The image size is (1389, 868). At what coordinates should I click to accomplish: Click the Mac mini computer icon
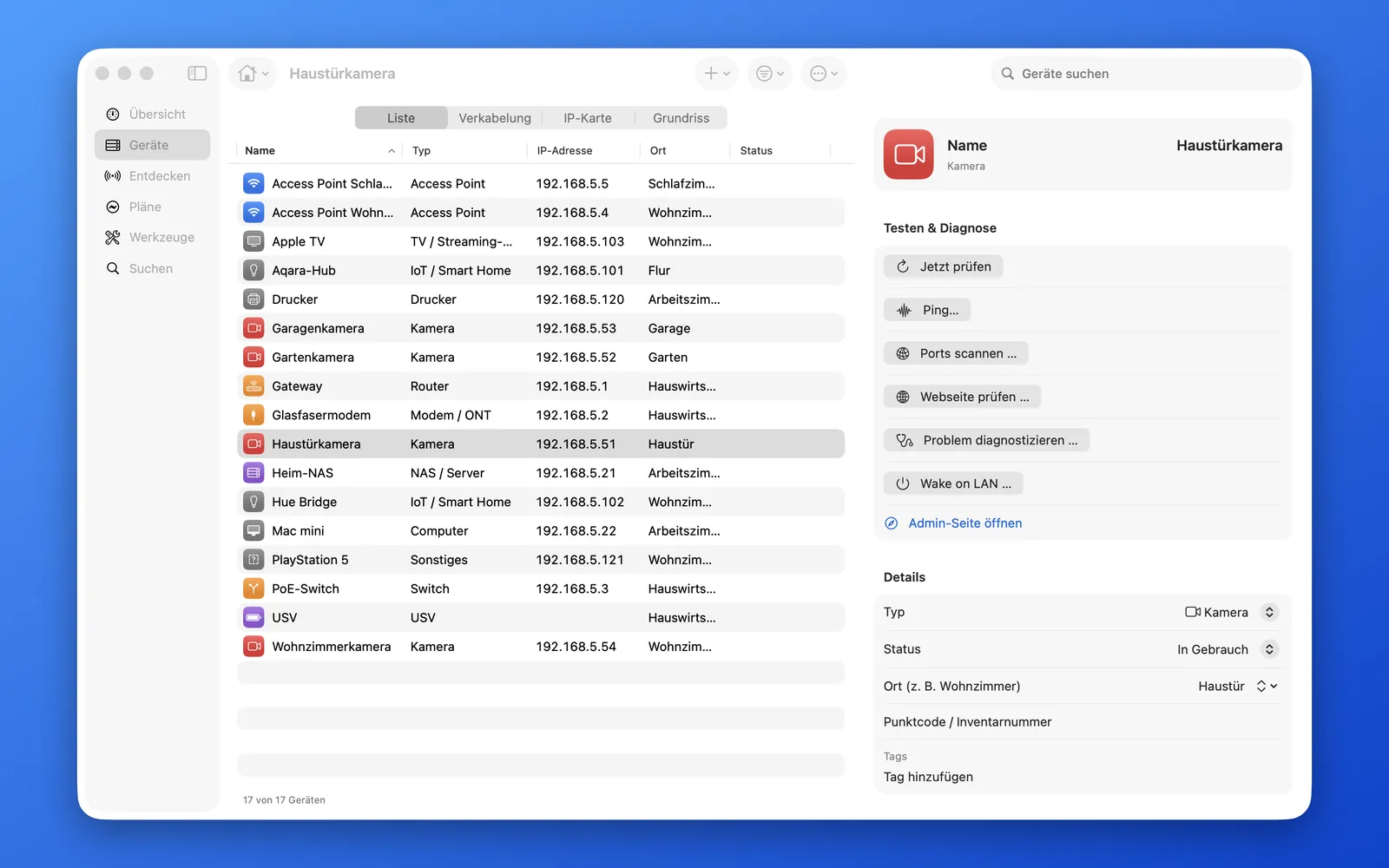(253, 531)
